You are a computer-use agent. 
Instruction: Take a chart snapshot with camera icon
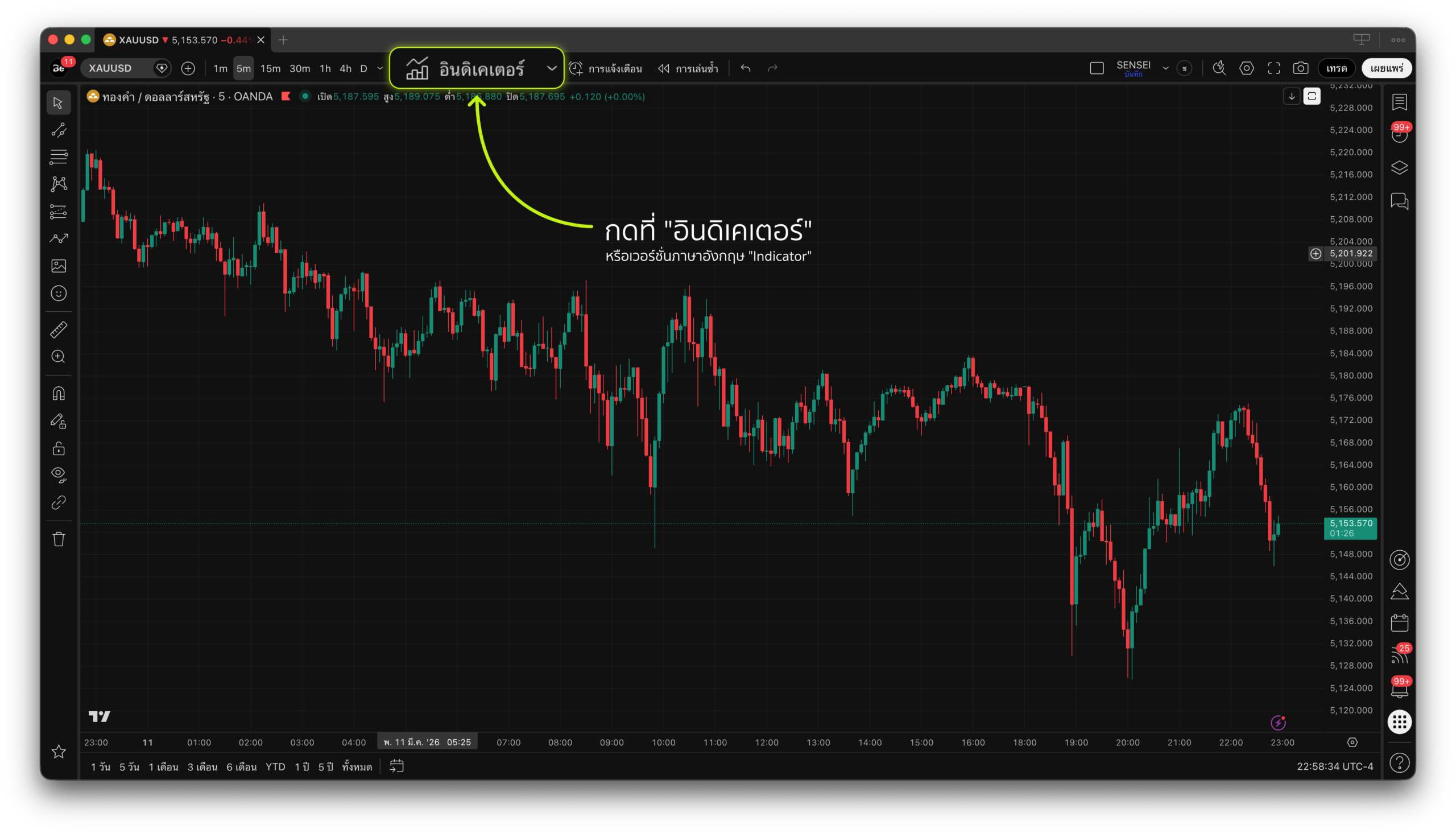1301,69
